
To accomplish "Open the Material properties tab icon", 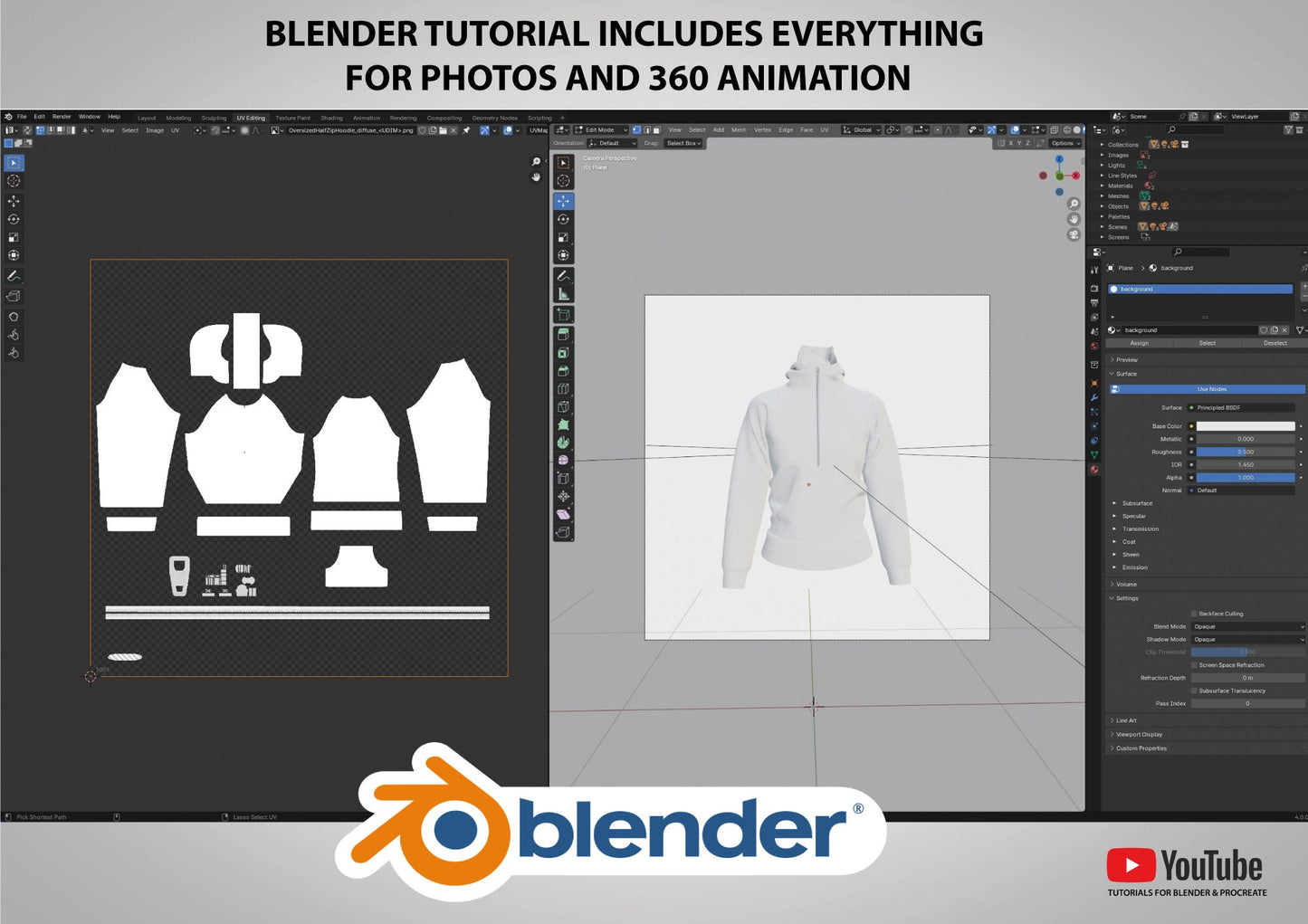I will 1094,470.
